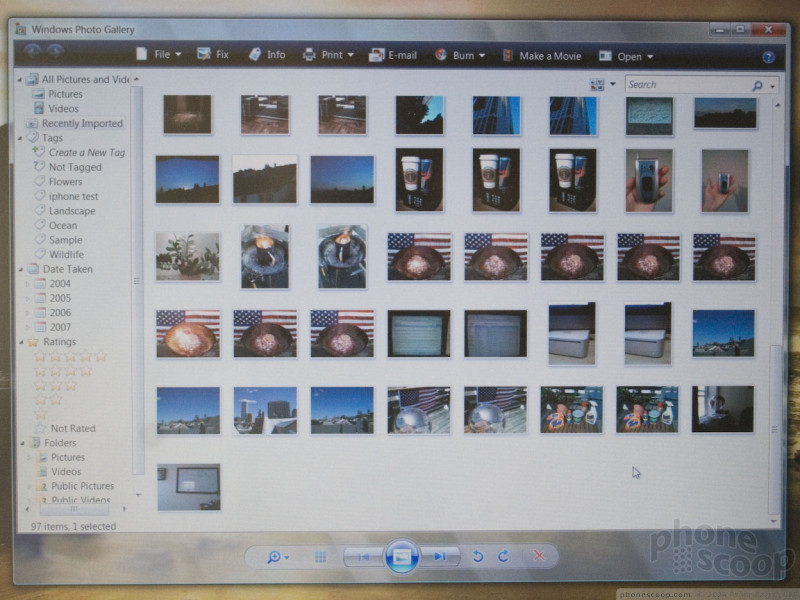Select the potted plant thumbnail
Viewport: 800px width, 600px height.
(x=188, y=257)
